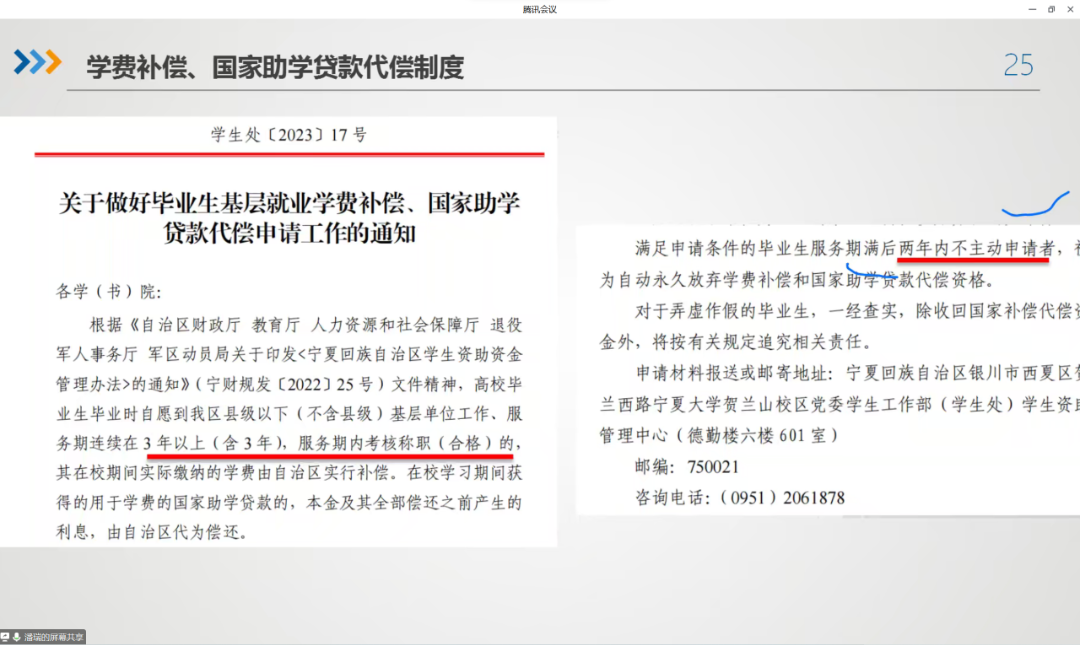This screenshot has height=645, width=1080.
Task: Click the postal code 750021
Action: [x=716, y=467]
